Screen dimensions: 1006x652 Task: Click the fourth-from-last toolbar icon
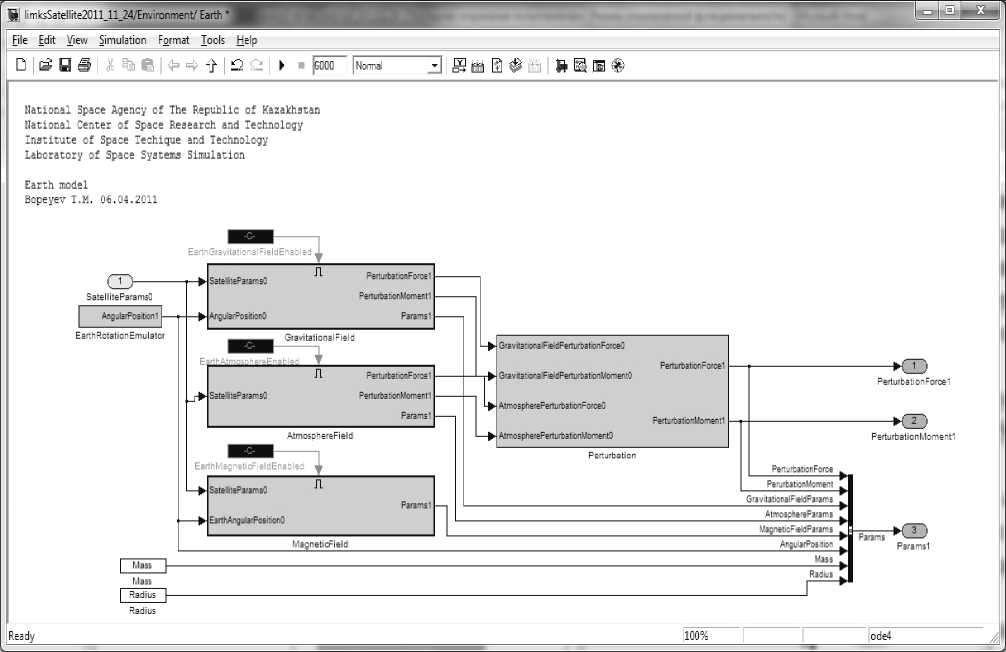point(561,65)
